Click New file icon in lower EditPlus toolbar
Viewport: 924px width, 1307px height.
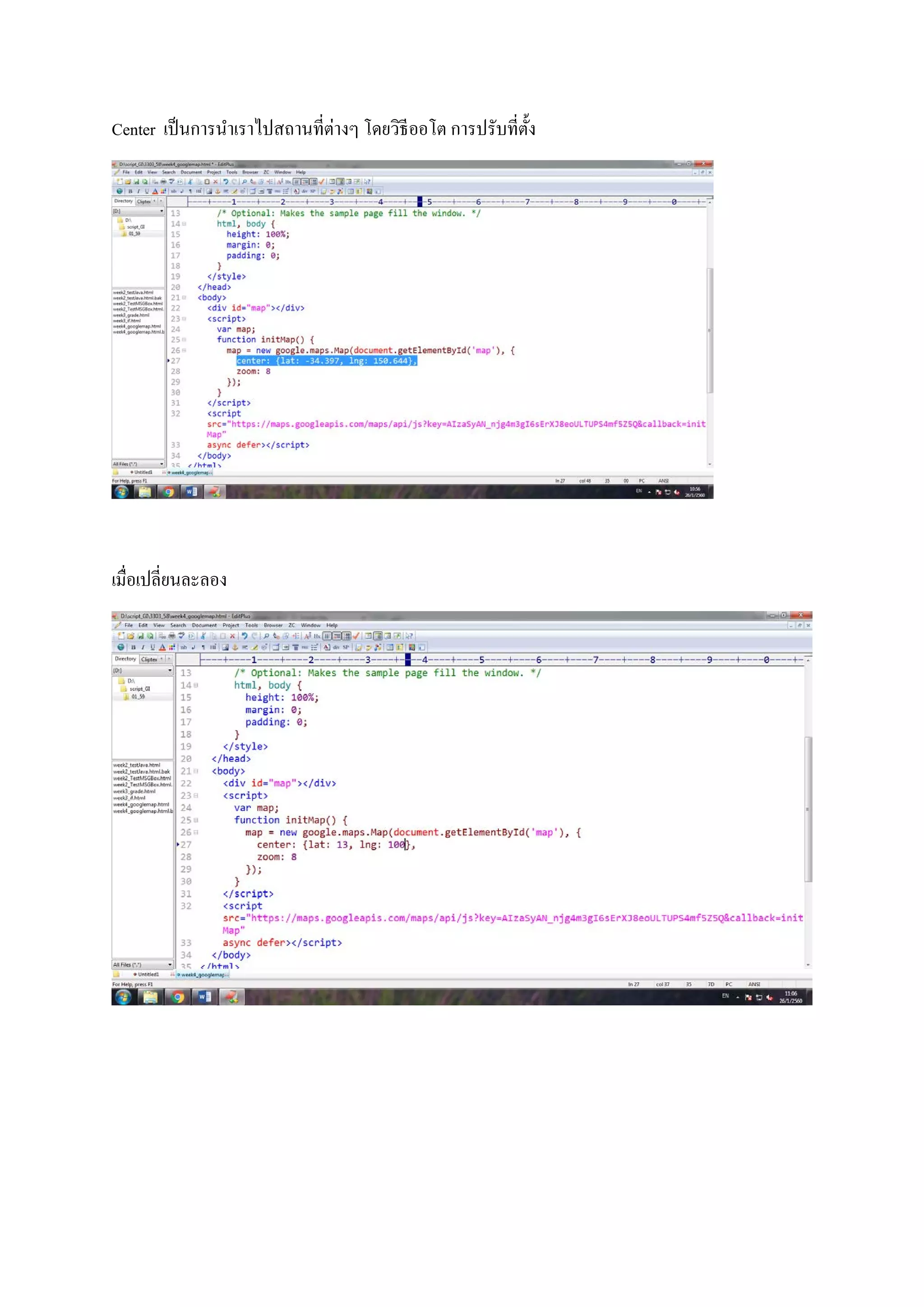point(120,636)
